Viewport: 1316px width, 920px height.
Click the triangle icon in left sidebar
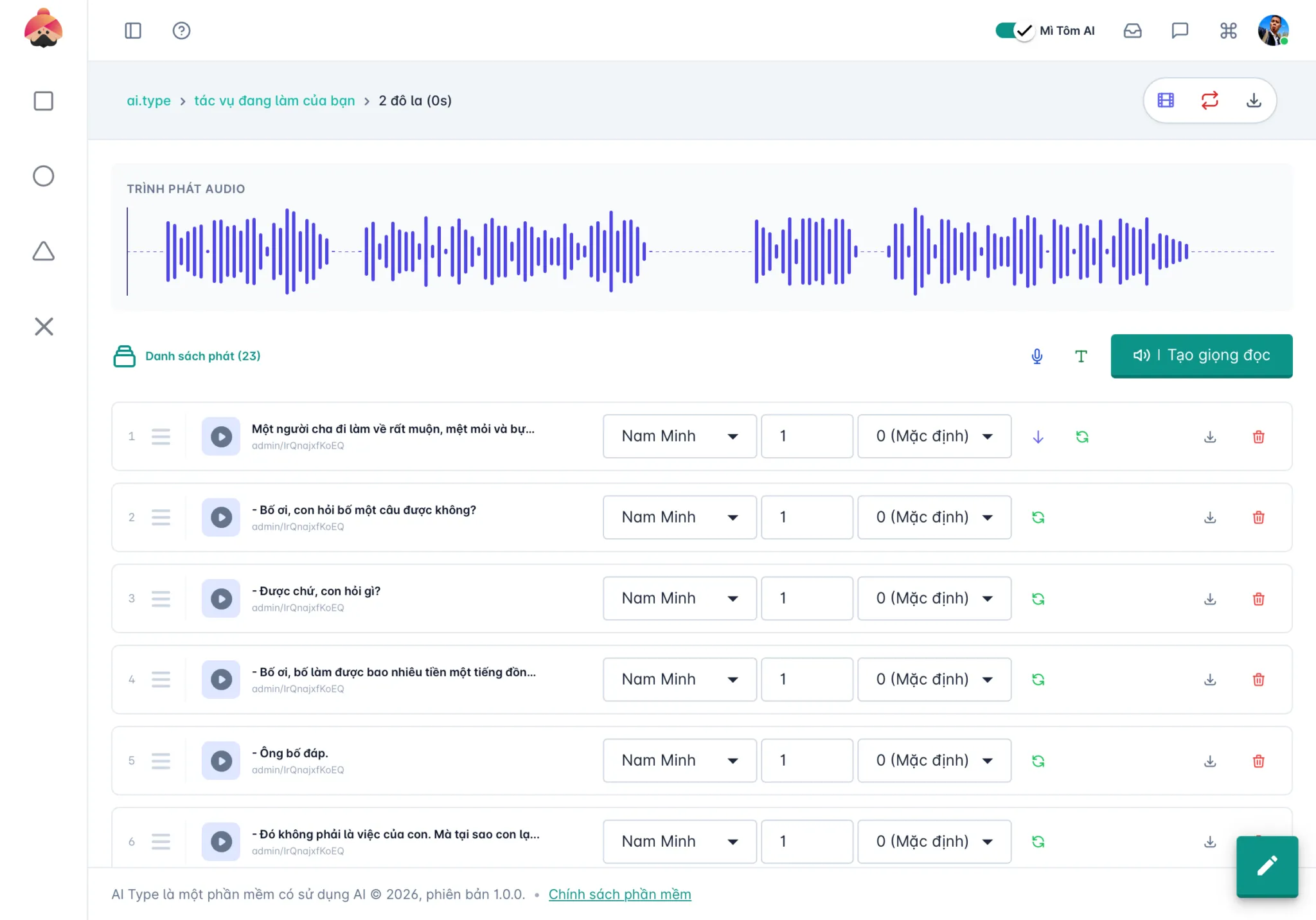(x=43, y=251)
